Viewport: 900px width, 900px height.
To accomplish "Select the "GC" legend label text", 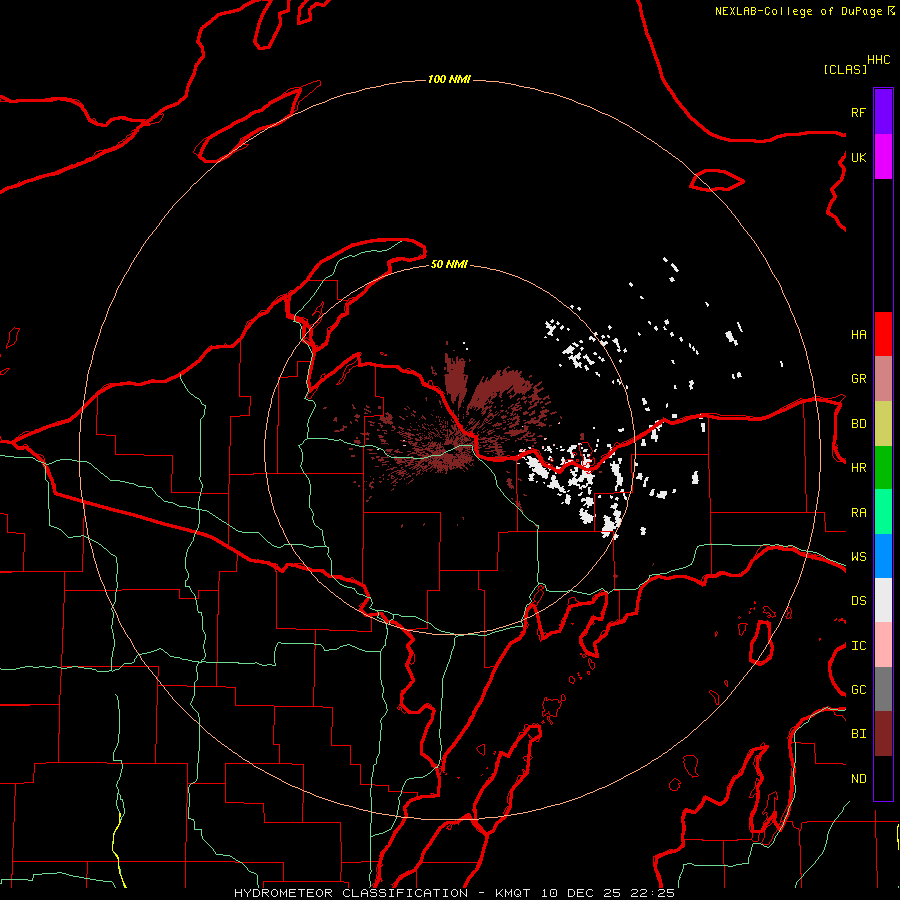I will point(858,690).
